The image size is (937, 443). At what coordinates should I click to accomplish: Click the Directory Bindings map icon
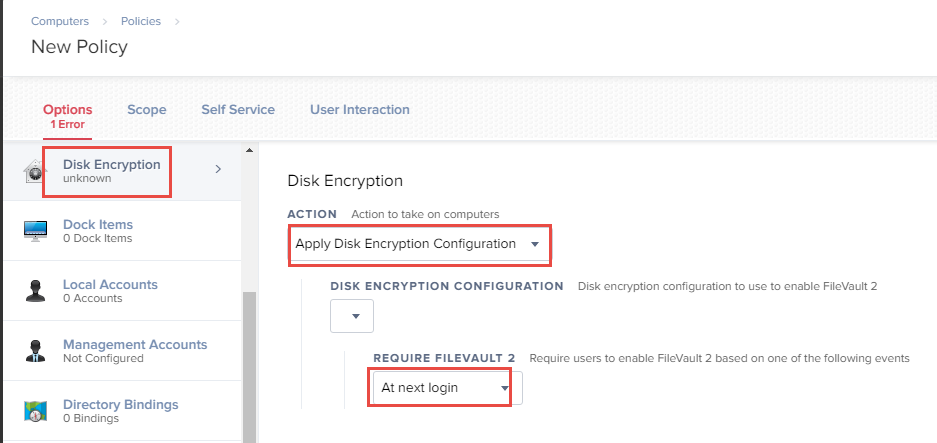[x=35, y=411]
